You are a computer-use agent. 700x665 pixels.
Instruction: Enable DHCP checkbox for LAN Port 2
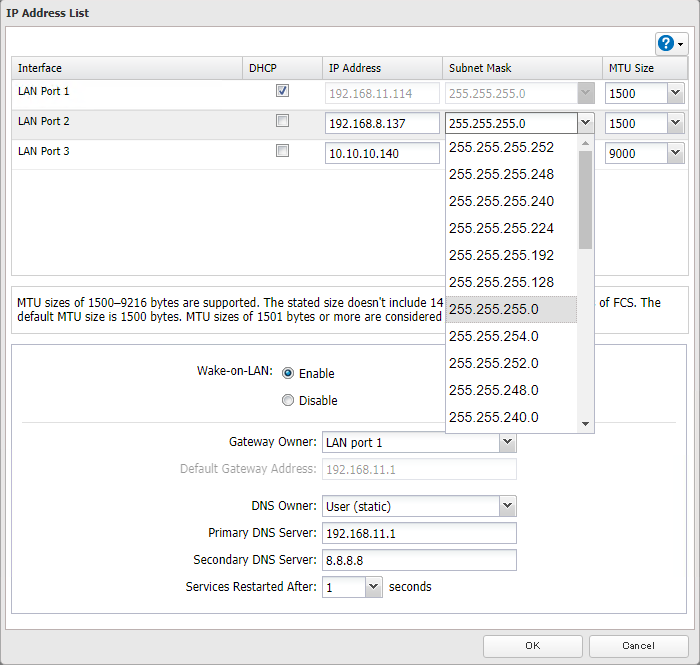(x=283, y=121)
